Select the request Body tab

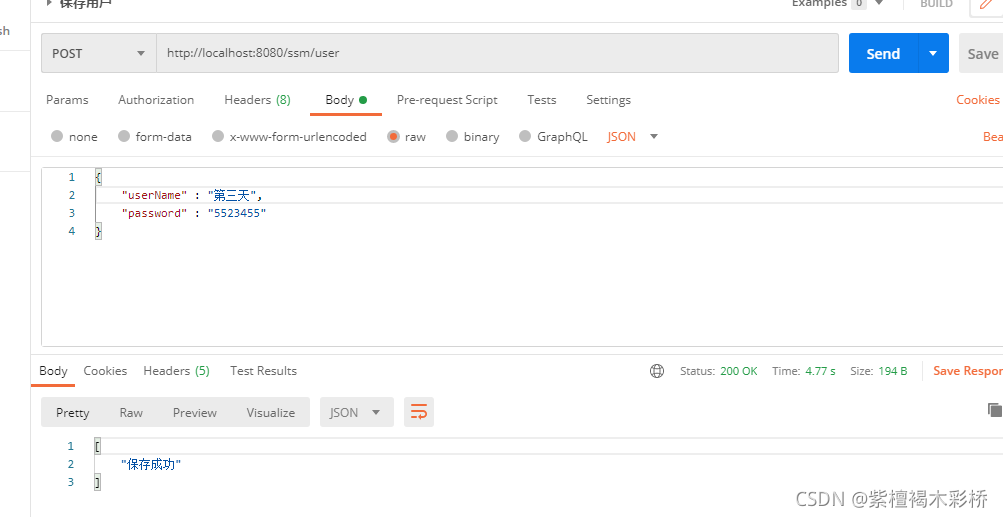coord(346,100)
